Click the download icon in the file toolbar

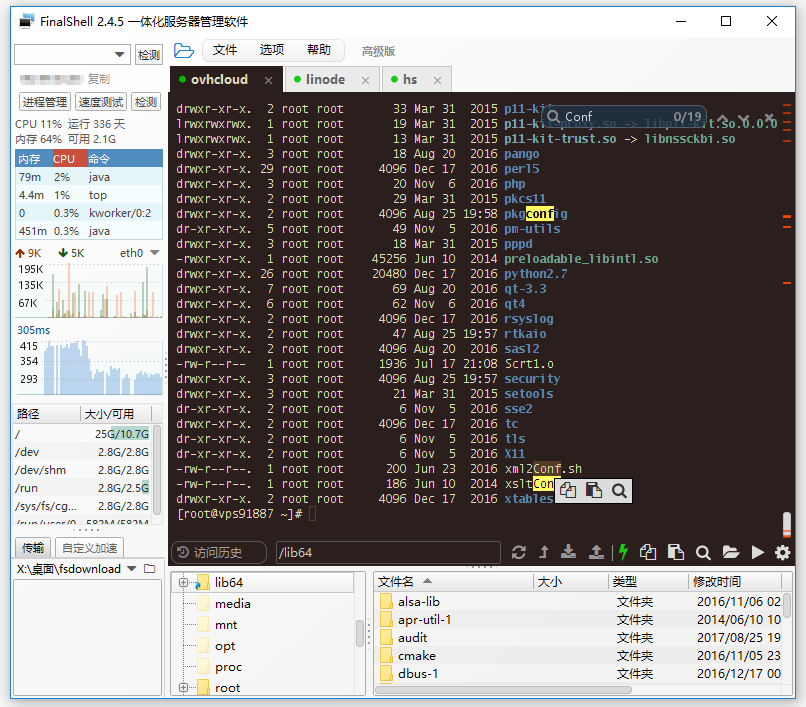pyautogui.click(x=570, y=552)
